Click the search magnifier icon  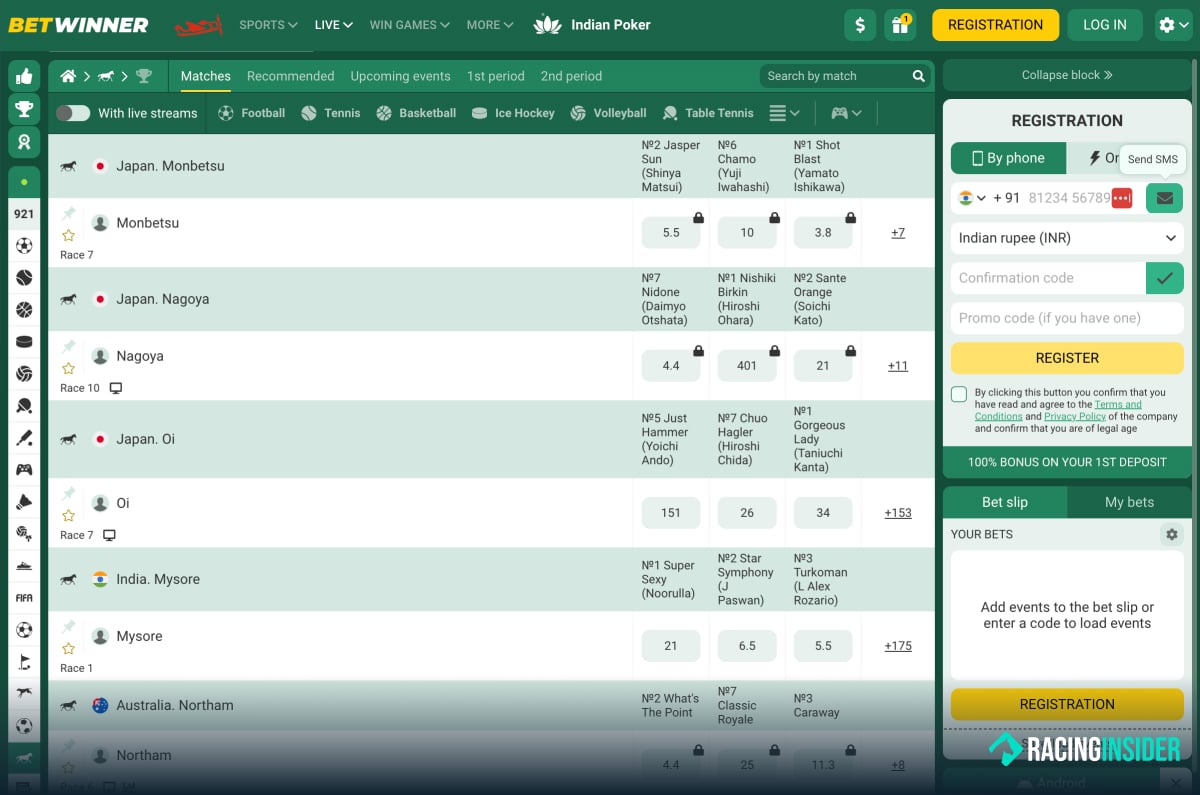point(919,76)
